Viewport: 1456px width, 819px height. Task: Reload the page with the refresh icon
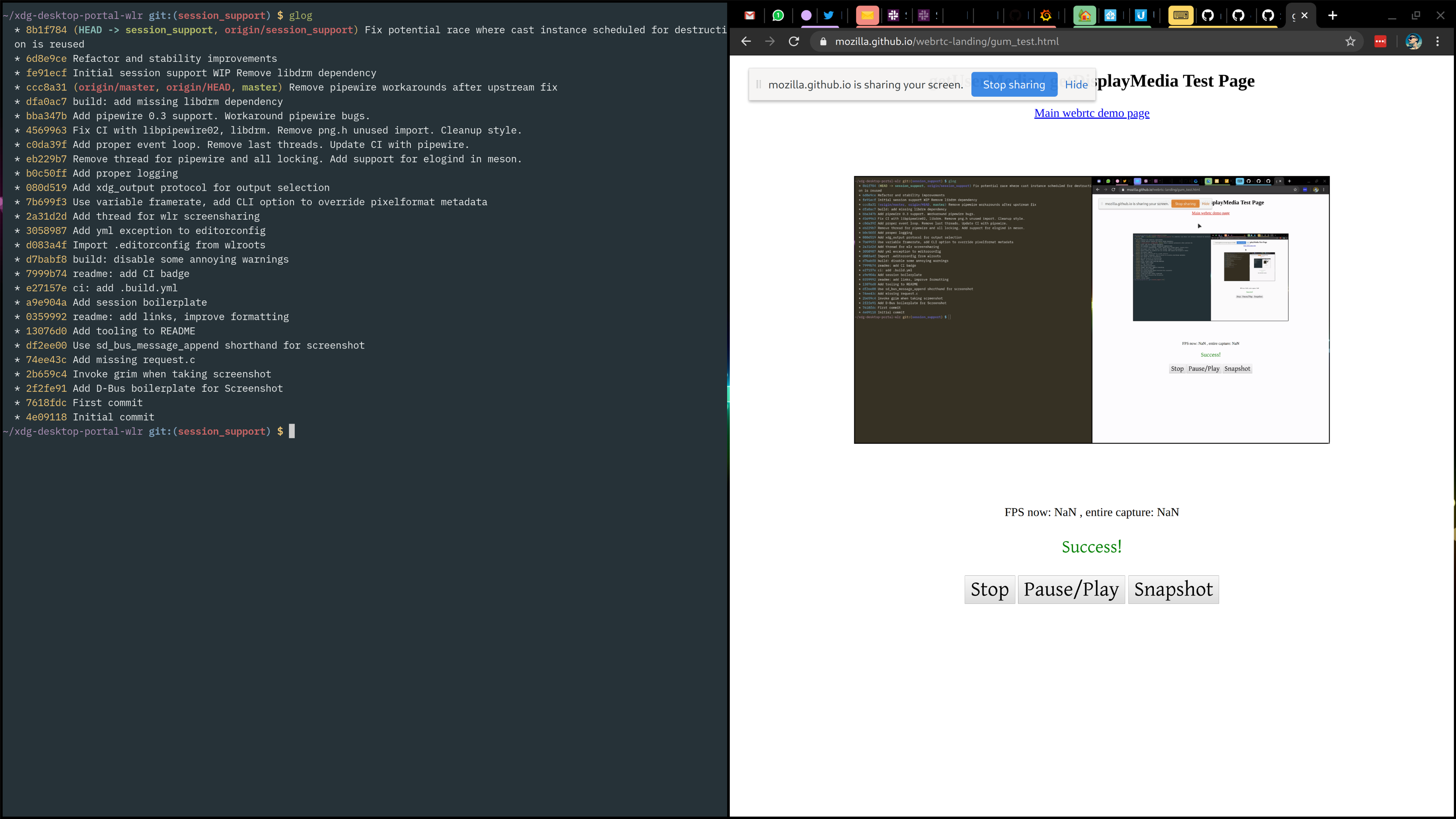(x=793, y=41)
